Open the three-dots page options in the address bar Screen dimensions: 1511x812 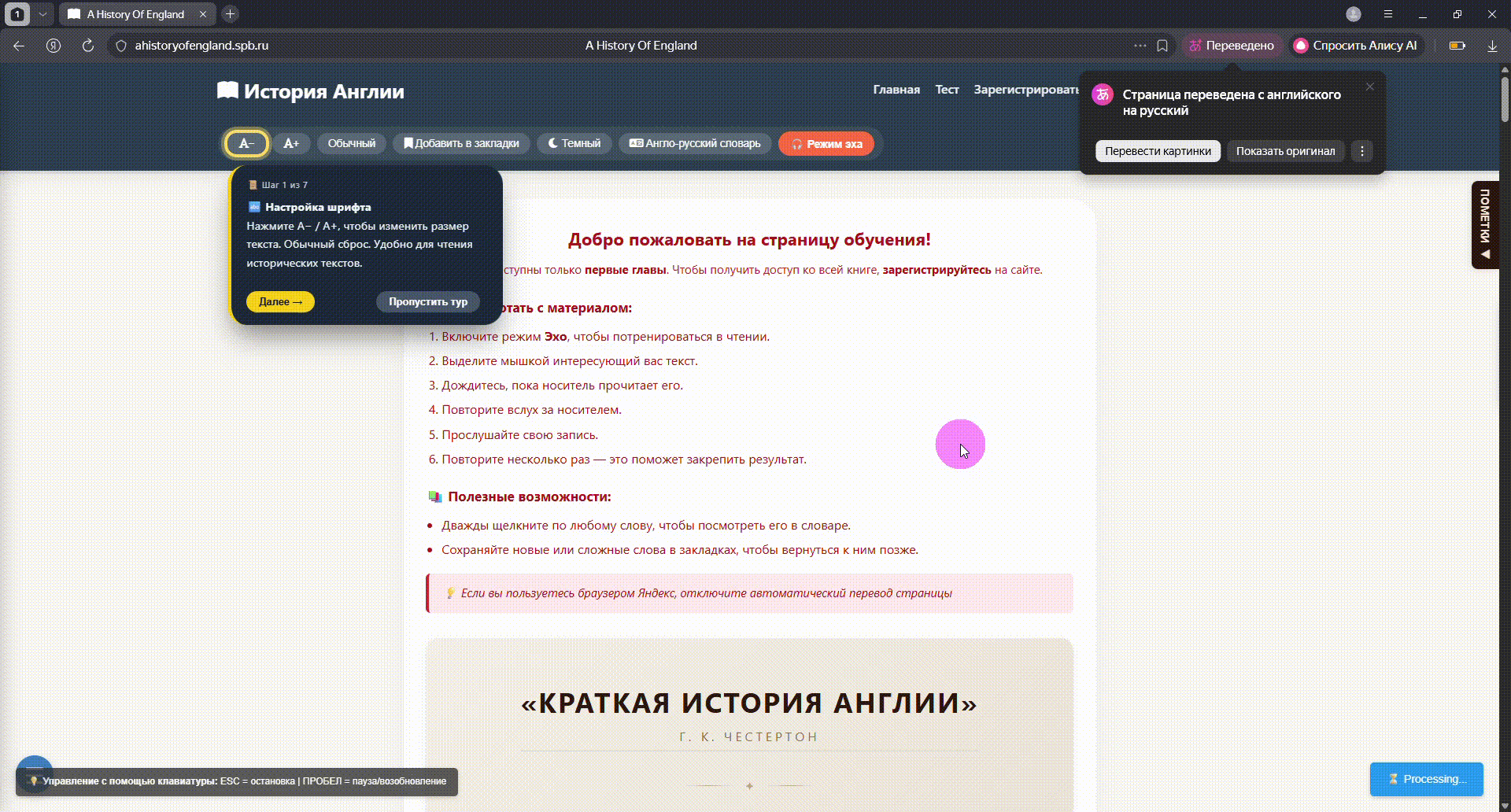click(1140, 46)
